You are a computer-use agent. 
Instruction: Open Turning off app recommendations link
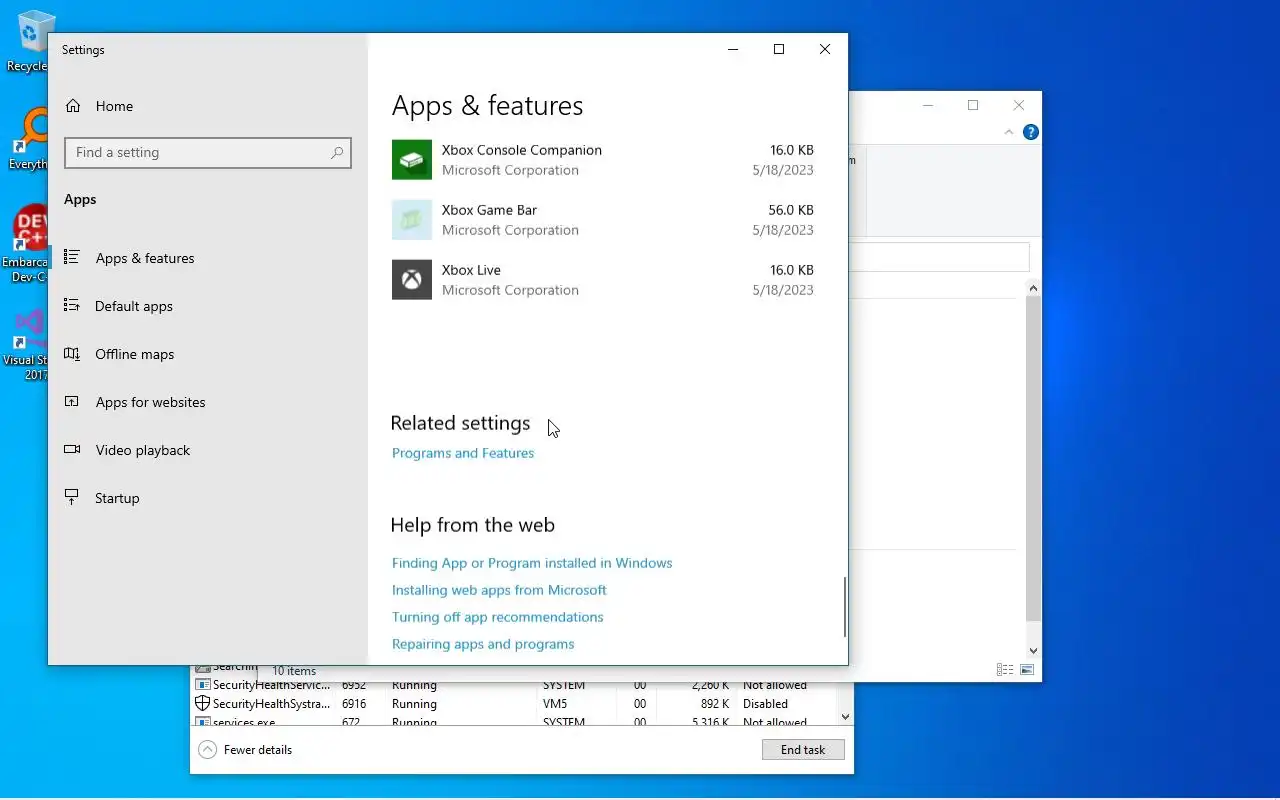(497, 617)
